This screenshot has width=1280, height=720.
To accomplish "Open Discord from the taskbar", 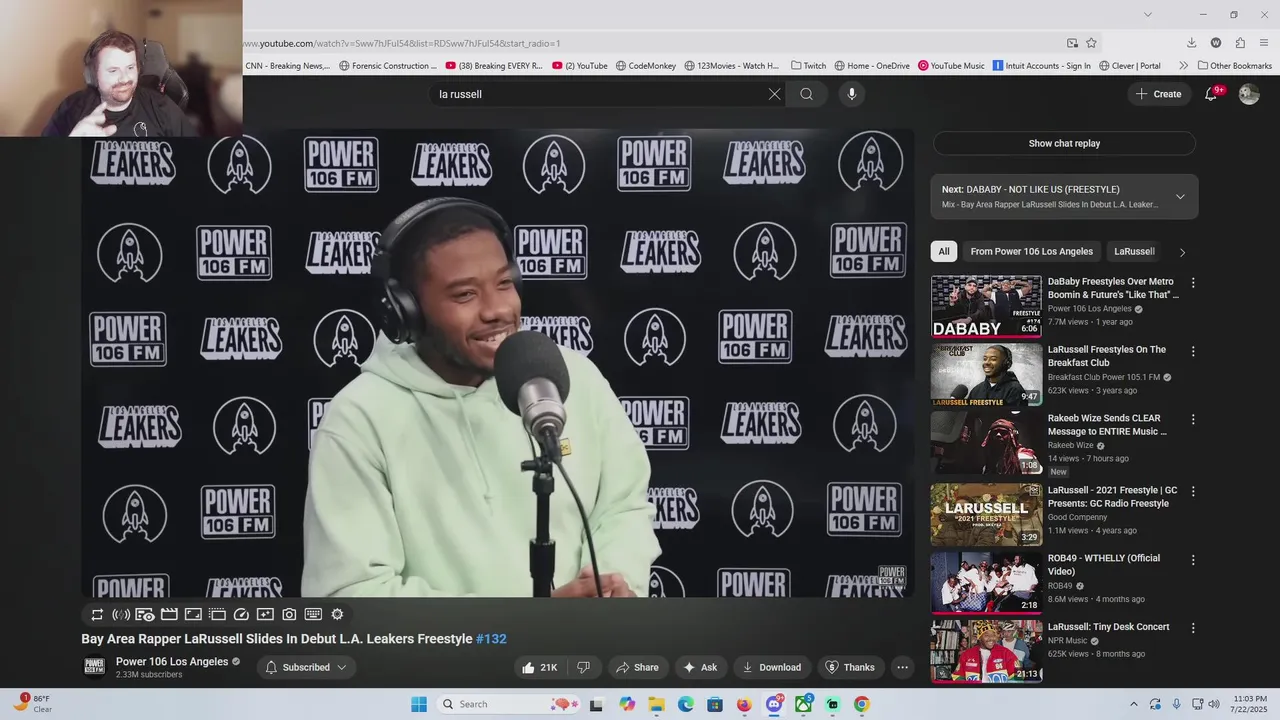I will (774, 704).
